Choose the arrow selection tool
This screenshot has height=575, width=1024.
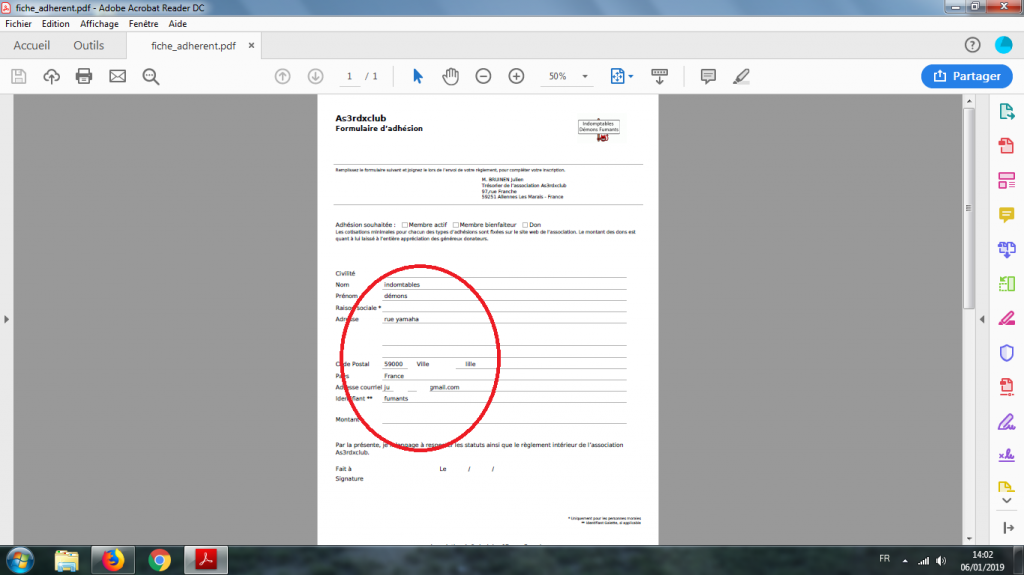click(418, 76)
